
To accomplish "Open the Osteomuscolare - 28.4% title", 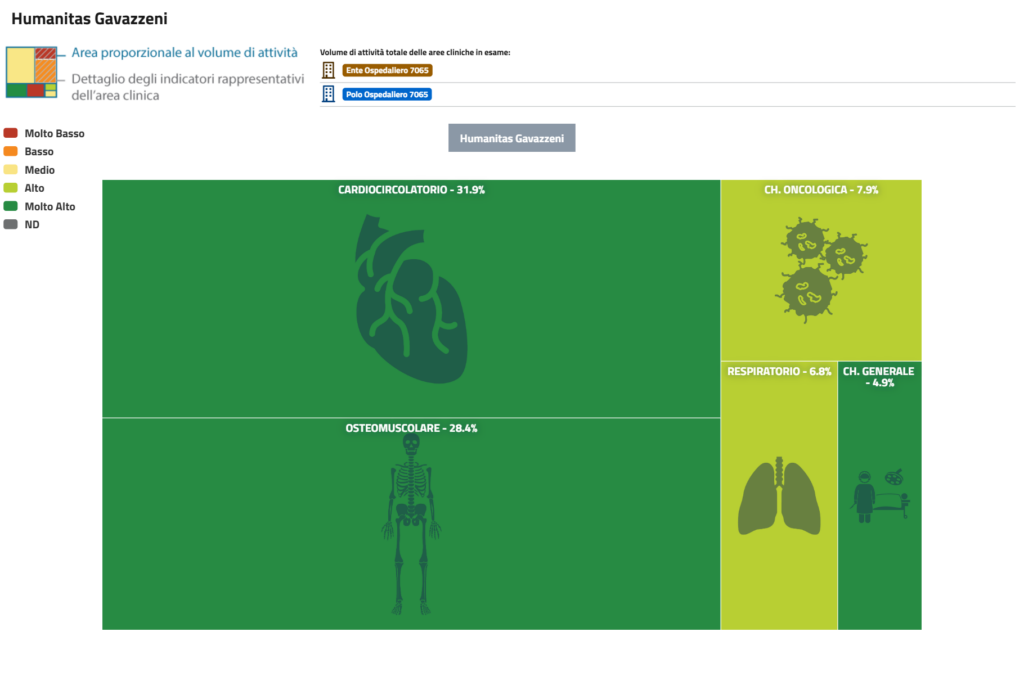I will click(411, 428).
